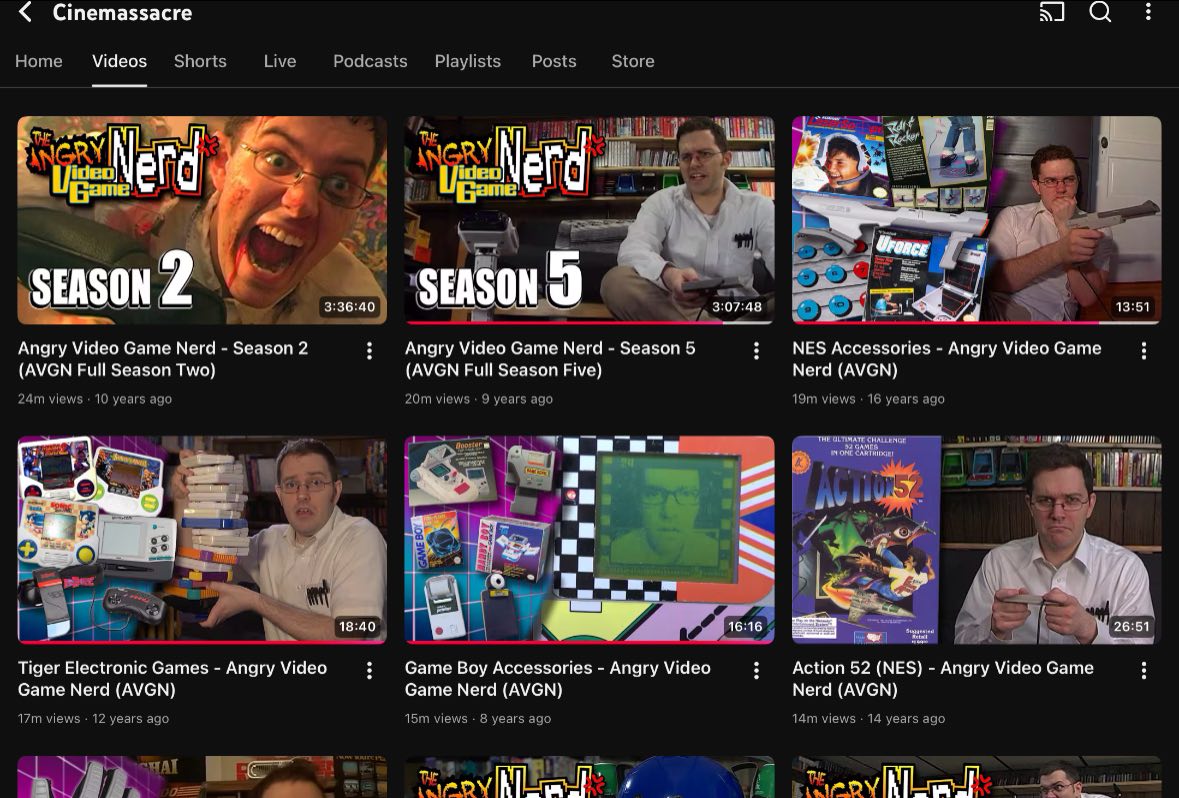This screenshot has width=1179, height=798.
Task: Select '14m views · 14 years ago' text
Action: tap(868, 718)
